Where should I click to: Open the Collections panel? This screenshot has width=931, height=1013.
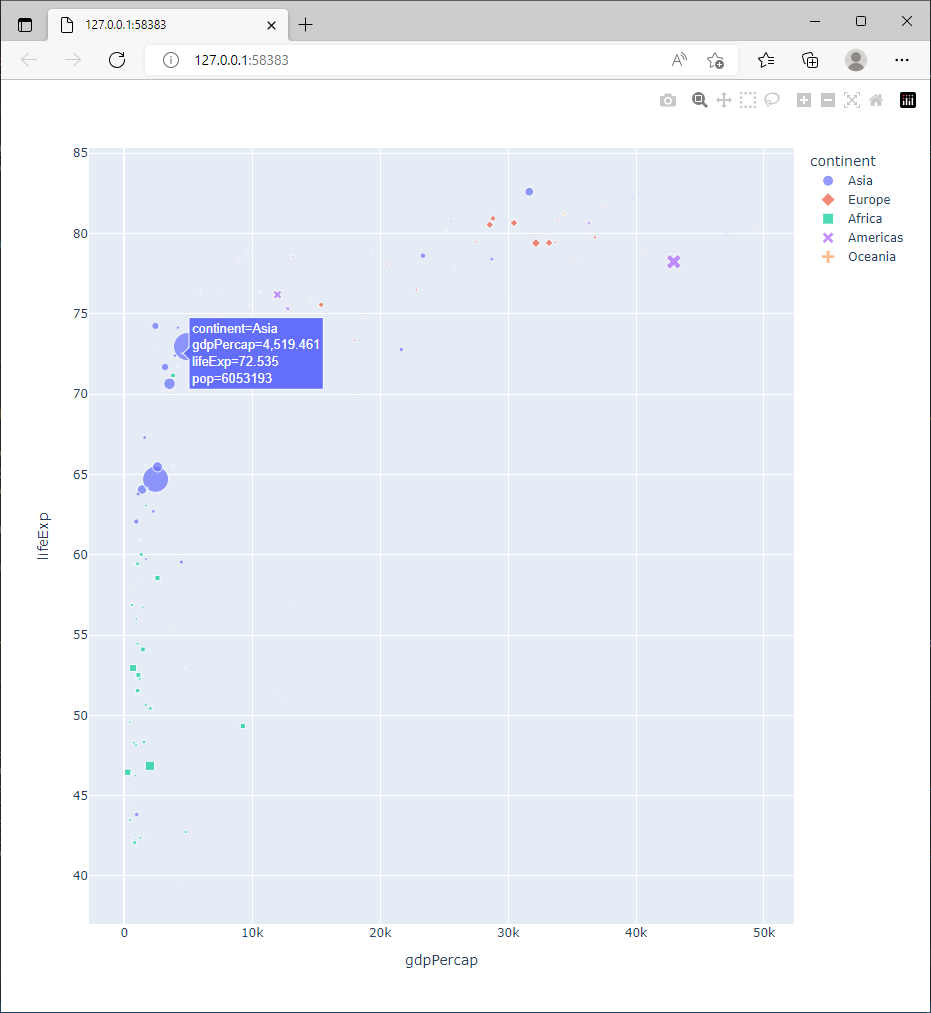pyautogui.click(x=811, y=60)
